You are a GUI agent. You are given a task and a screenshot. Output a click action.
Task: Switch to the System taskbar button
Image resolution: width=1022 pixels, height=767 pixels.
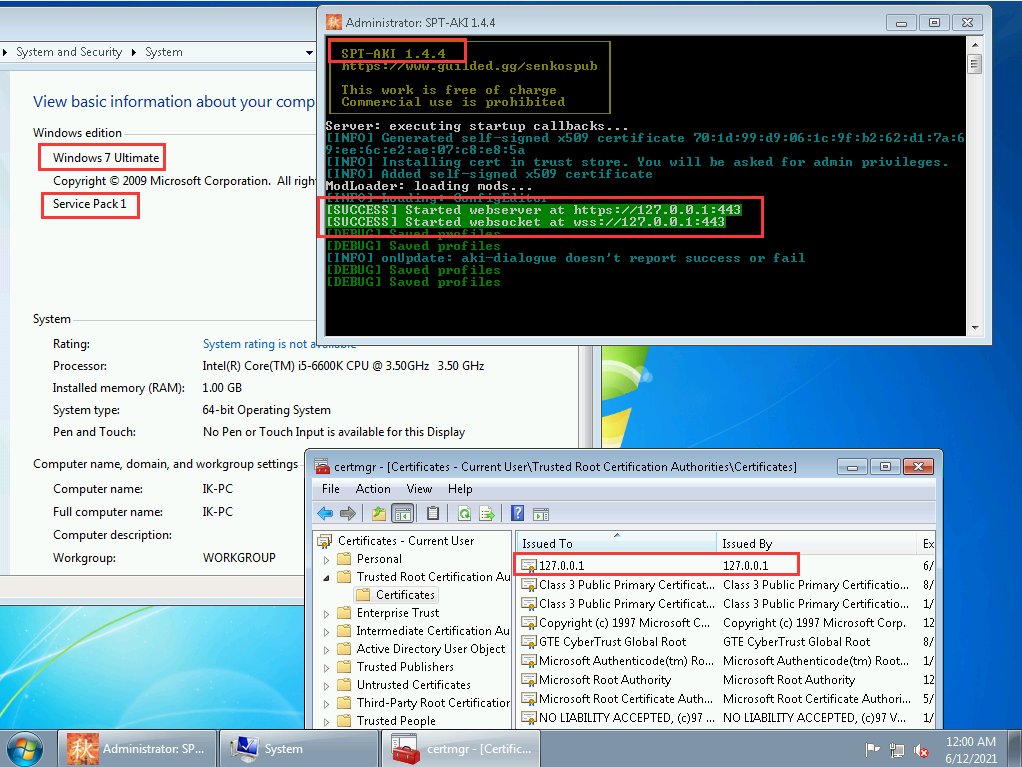coord(299,749)
